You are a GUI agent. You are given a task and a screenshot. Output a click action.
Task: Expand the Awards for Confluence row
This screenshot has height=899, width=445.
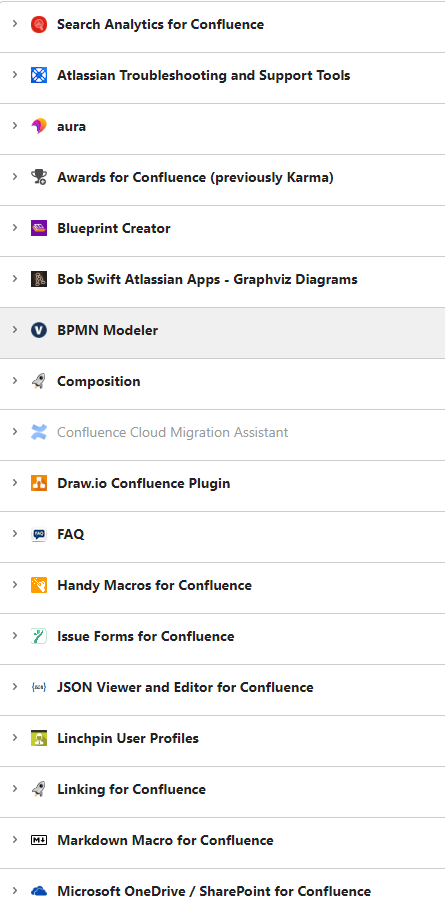15,177
